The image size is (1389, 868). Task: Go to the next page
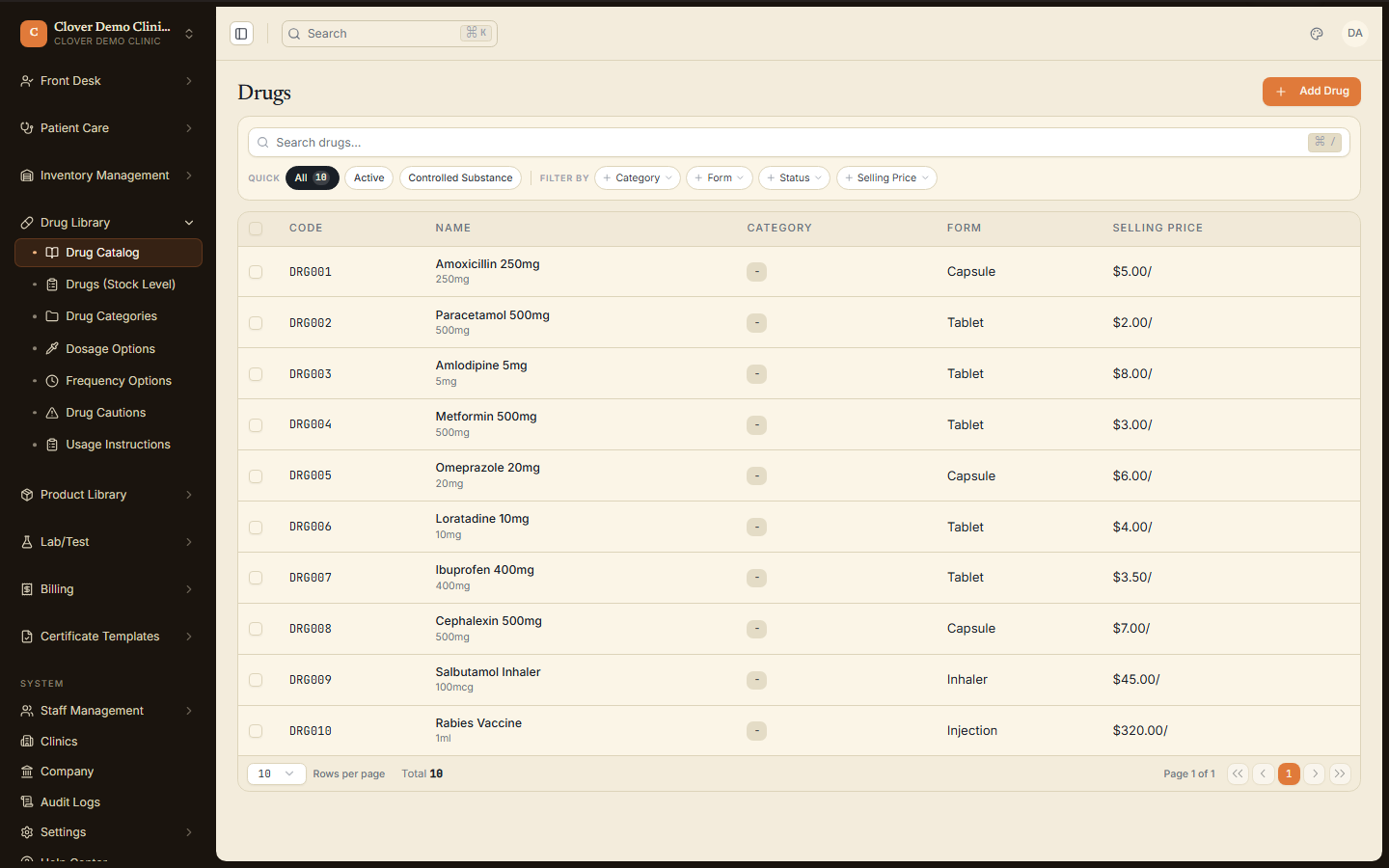click(x=1315, y=773)
